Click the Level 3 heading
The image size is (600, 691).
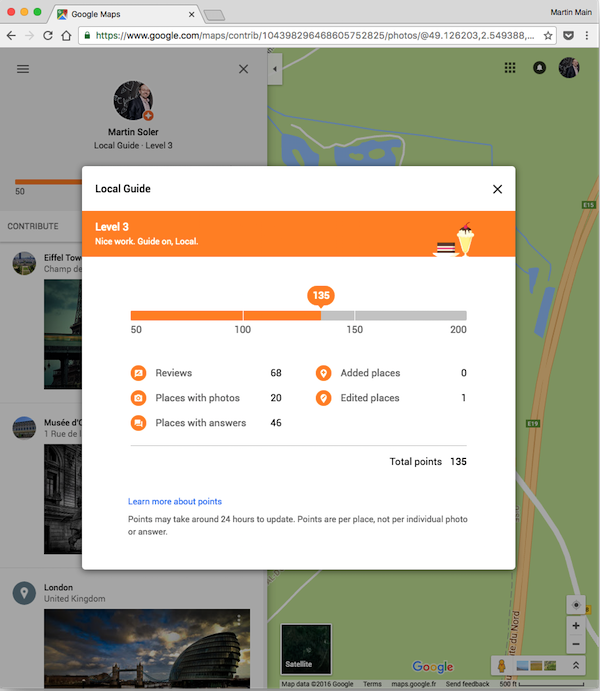[x=112, y=227]
